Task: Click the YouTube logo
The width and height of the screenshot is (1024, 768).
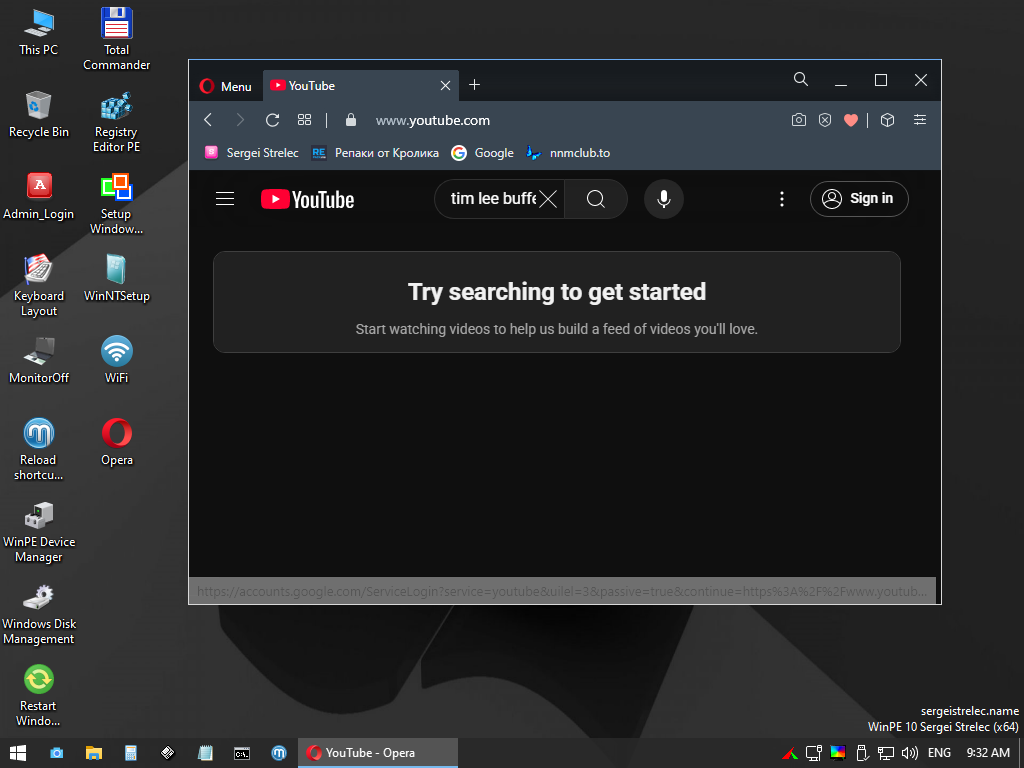Action: coord(308,199)
